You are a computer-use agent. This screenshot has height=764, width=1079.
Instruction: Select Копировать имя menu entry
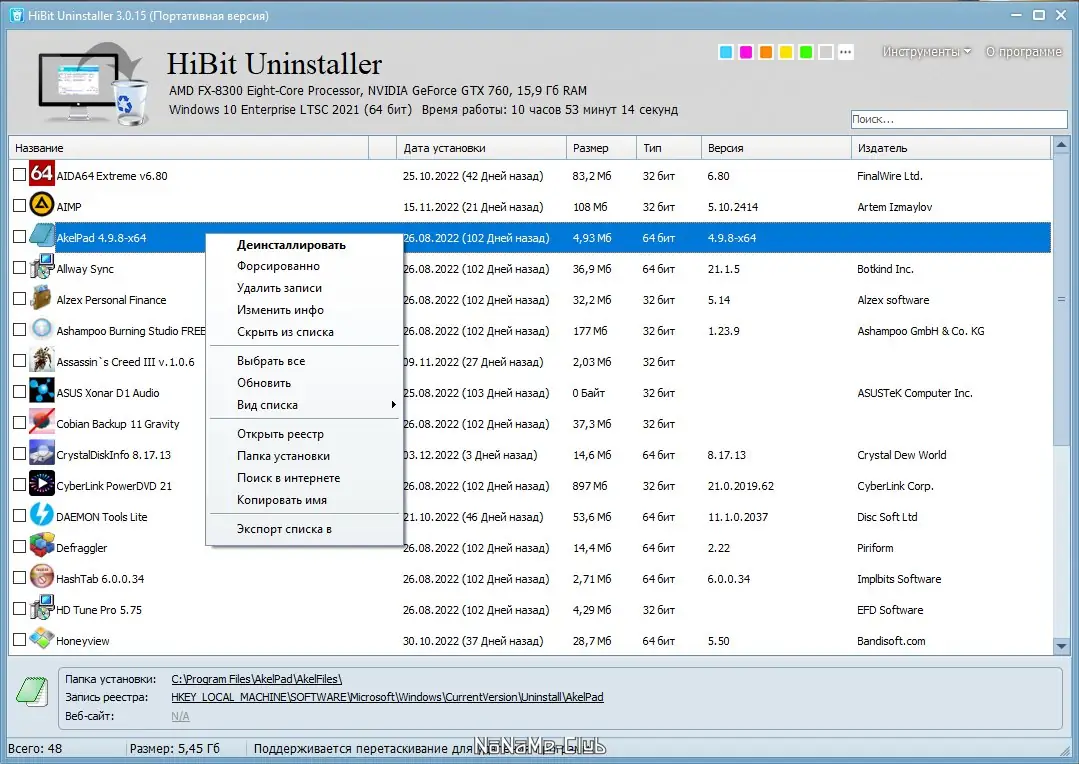pyautogui.click(x=305, y=500)
